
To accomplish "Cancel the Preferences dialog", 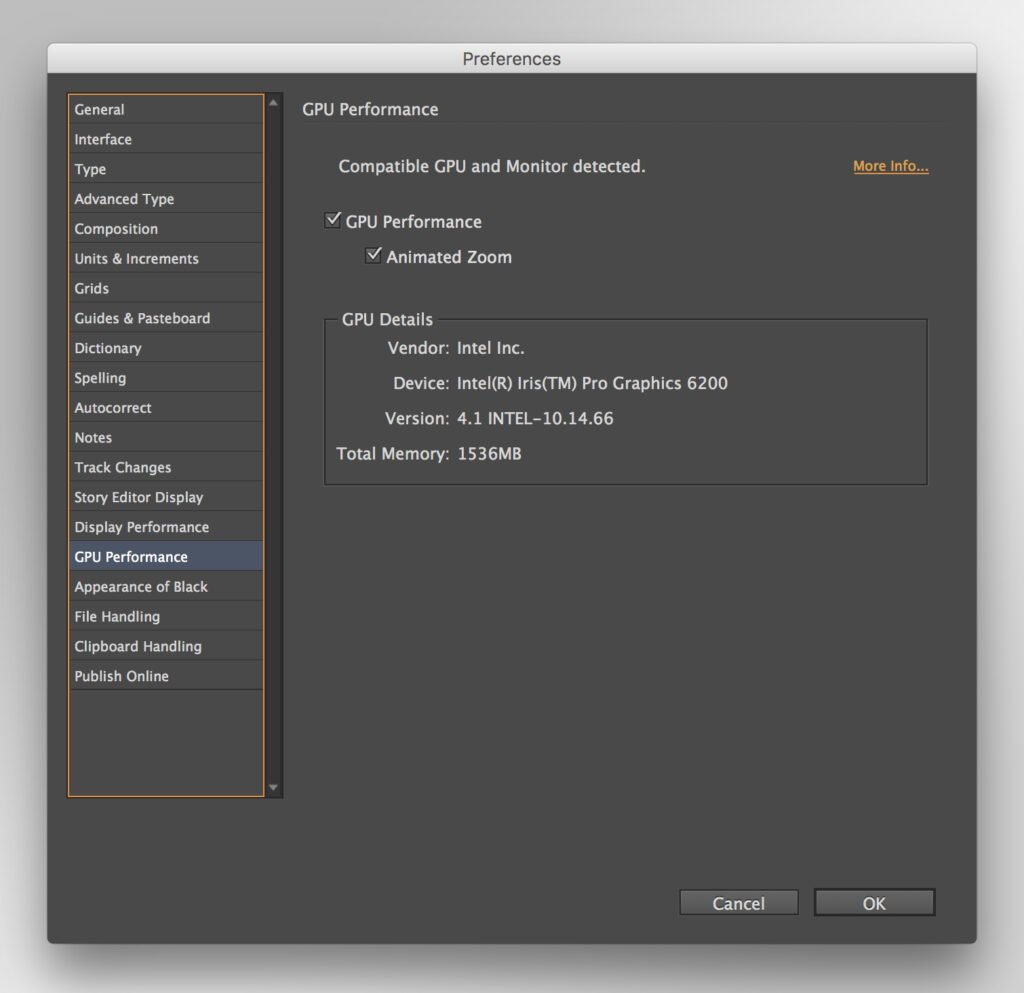I will [x=738, y=902].
